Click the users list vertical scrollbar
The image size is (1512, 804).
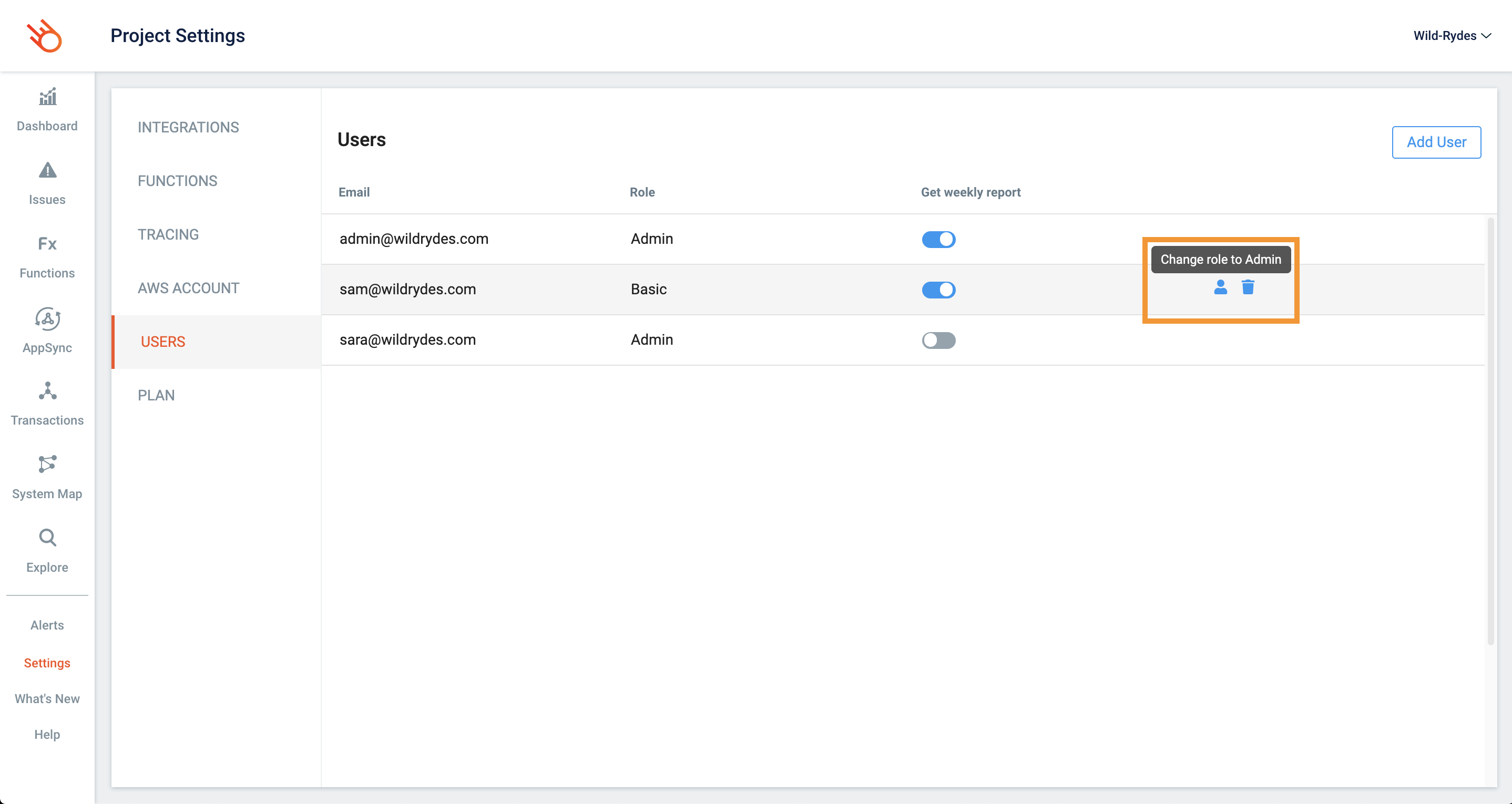point(1490,431)
